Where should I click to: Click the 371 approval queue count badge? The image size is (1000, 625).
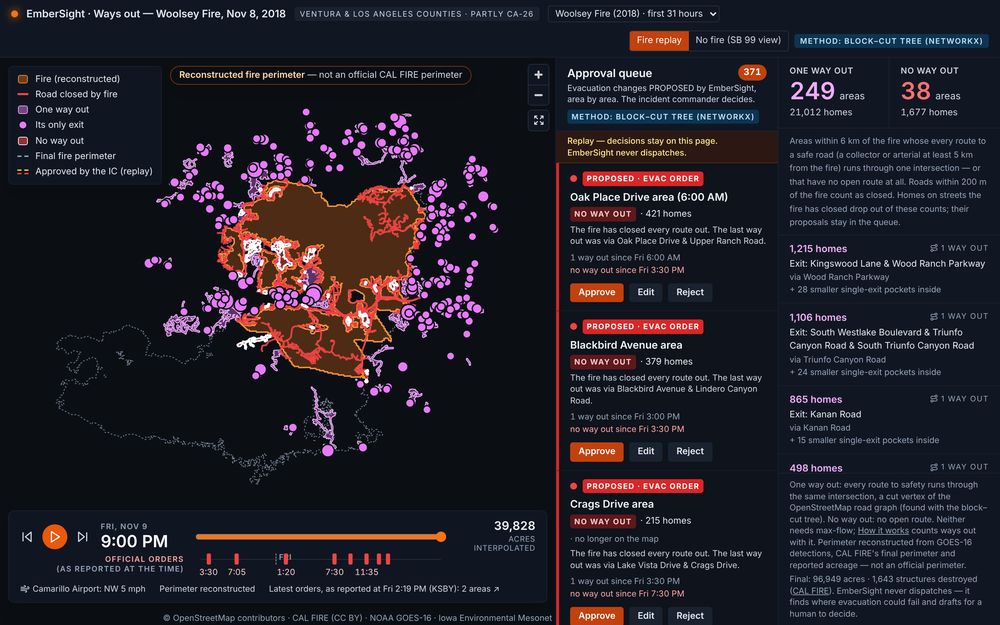click(x=752, y=72)
